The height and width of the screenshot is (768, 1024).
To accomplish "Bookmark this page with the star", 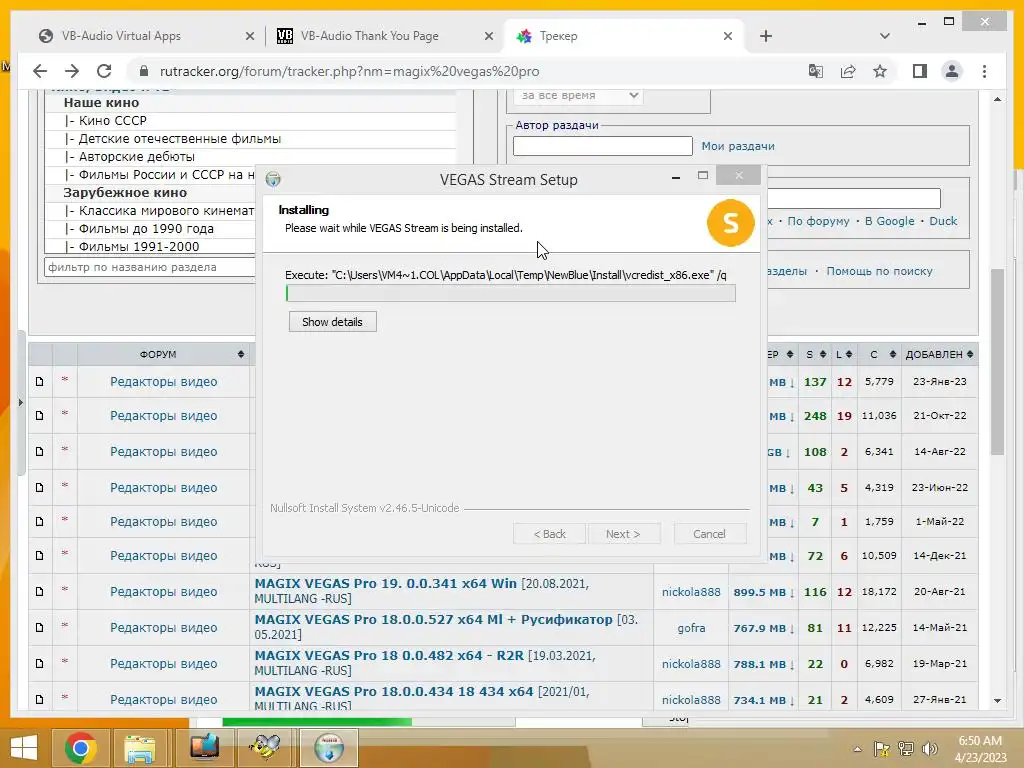I will point(880,71).
